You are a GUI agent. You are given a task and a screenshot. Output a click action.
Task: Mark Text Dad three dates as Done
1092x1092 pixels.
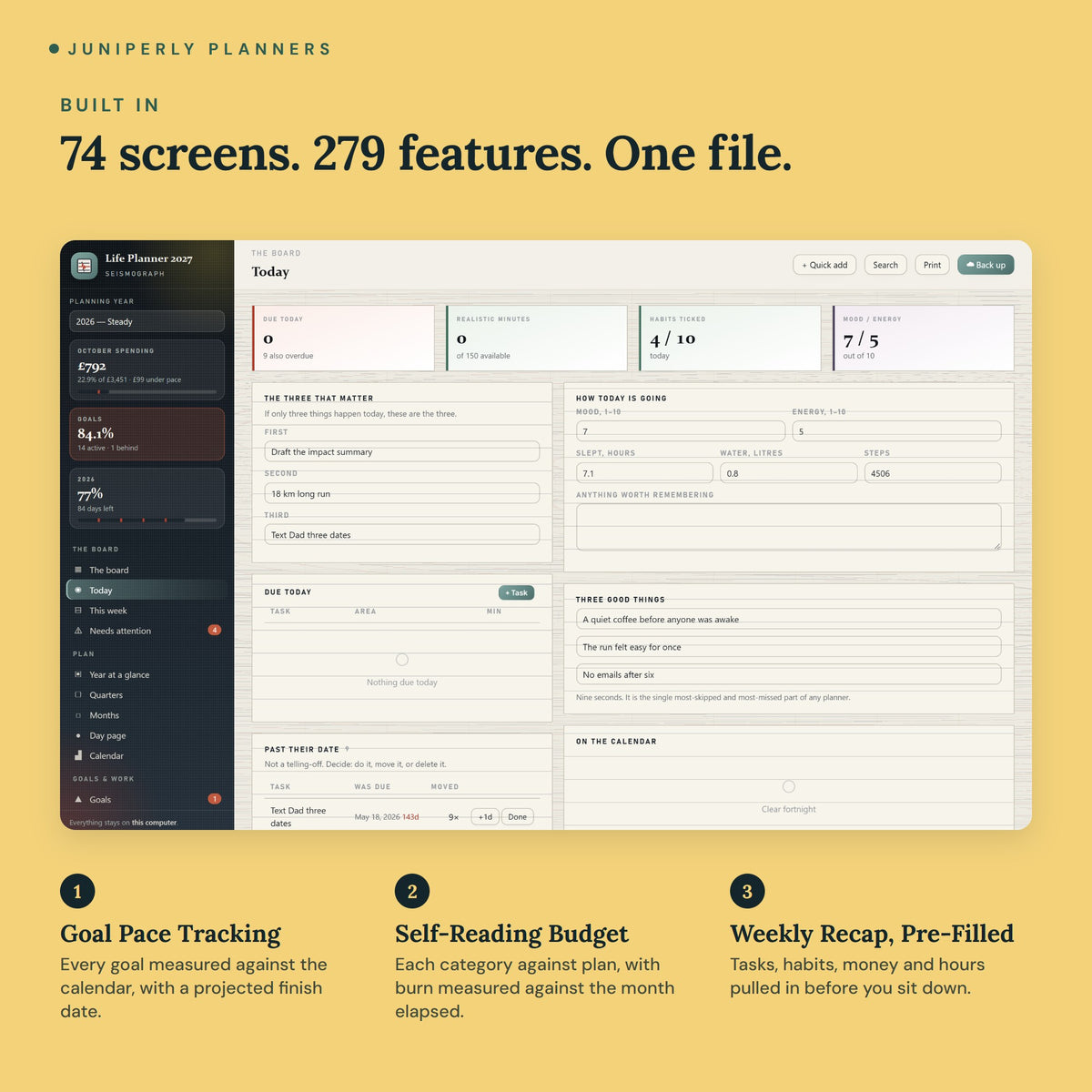pyautogui.click(x=518, y=817)
